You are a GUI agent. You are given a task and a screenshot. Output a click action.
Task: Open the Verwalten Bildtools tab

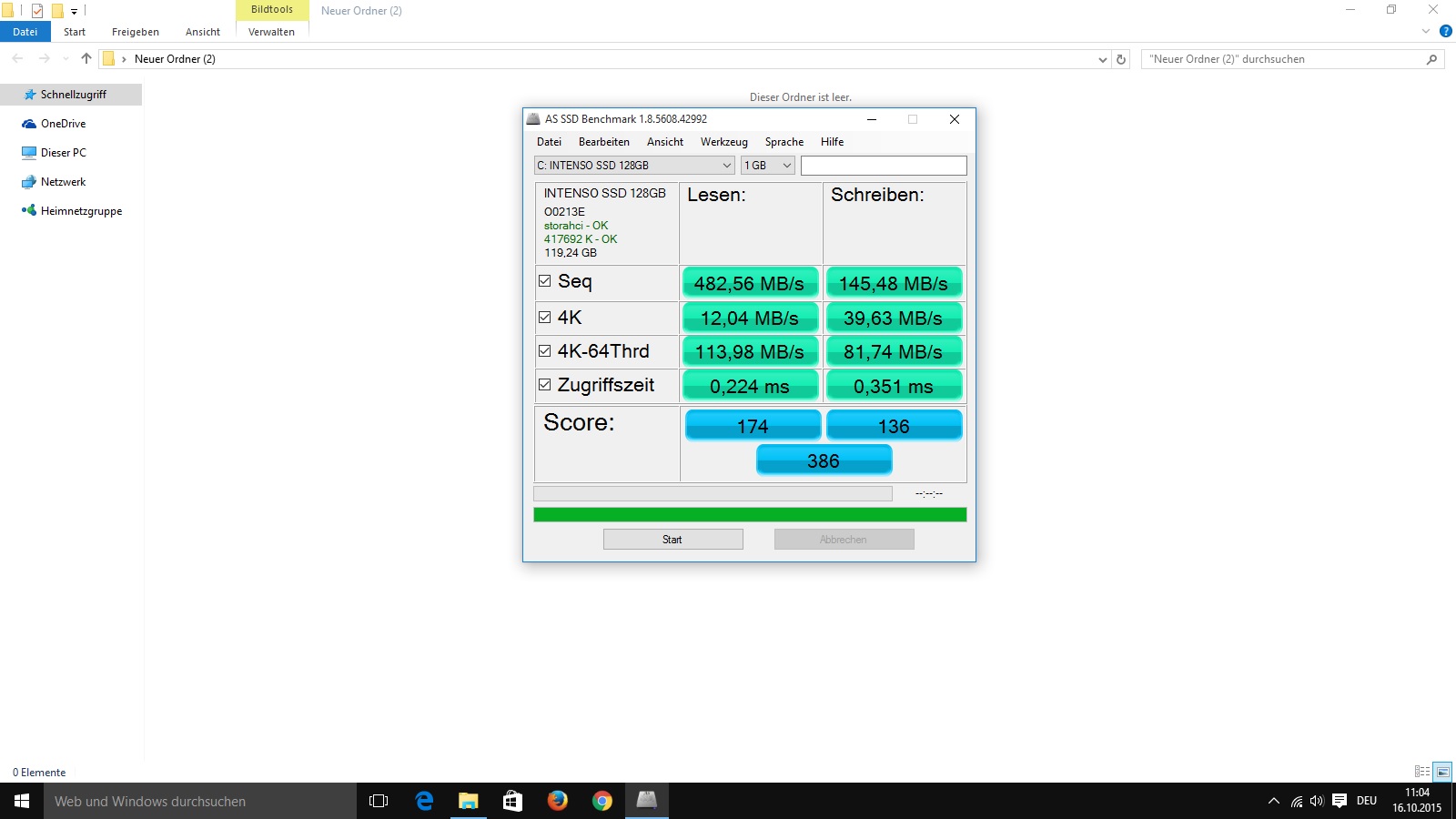click(x=271, y=32)
